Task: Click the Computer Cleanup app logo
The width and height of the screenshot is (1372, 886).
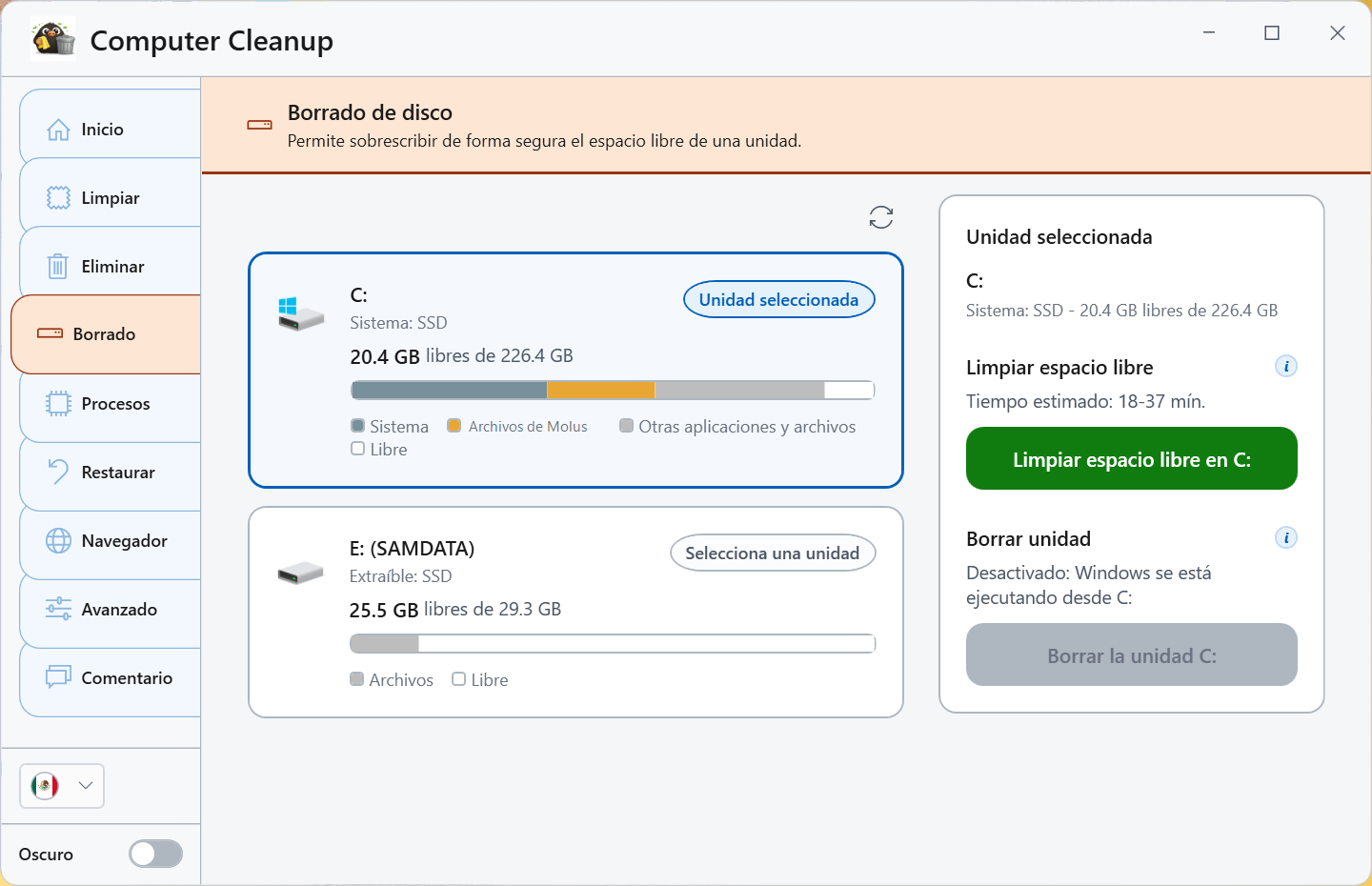Action: click(x=53, y=39)
